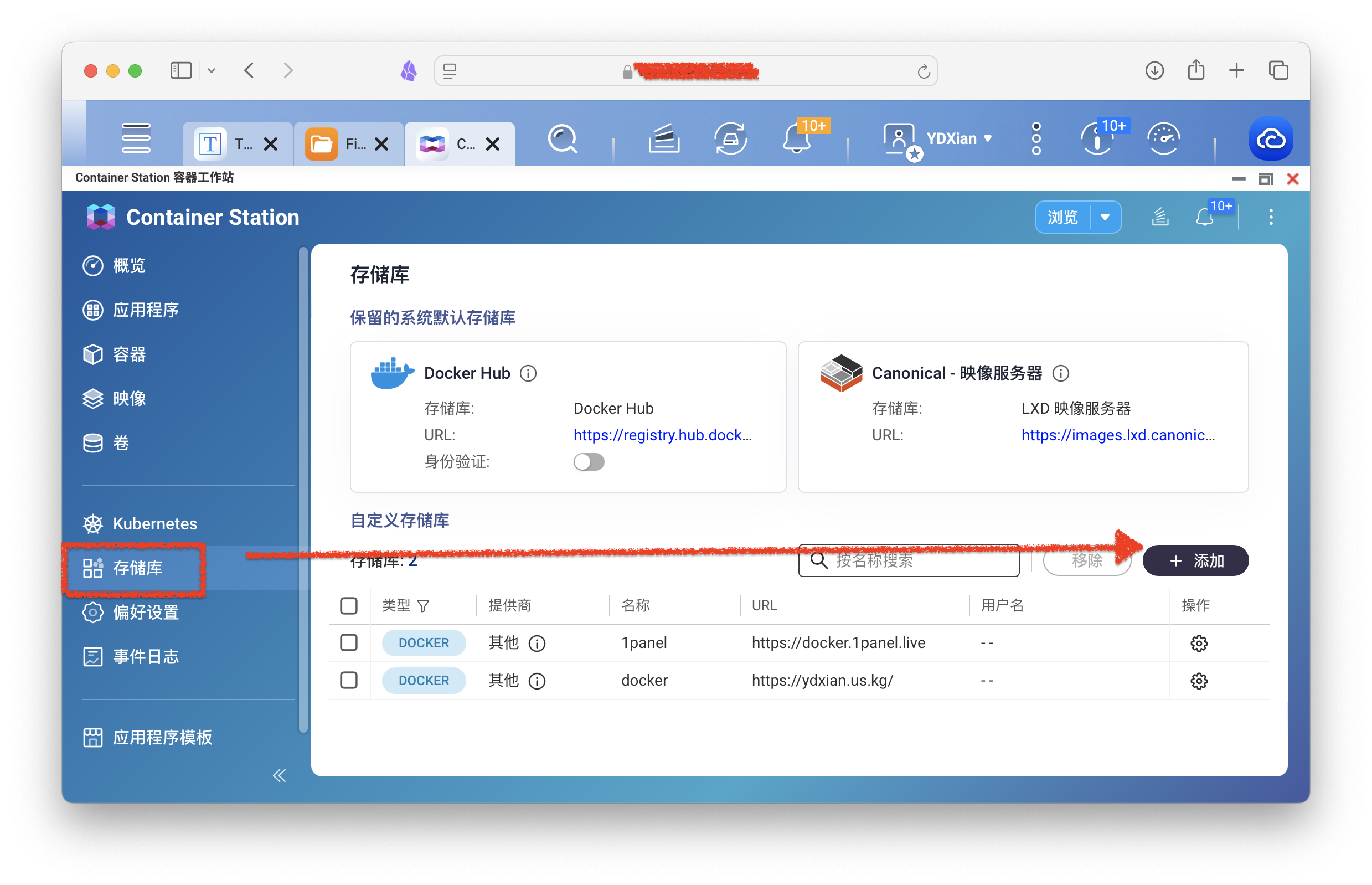Filter by type funnel icon
The width and height of the screenshot is (1372, 885).
(424, 606)
